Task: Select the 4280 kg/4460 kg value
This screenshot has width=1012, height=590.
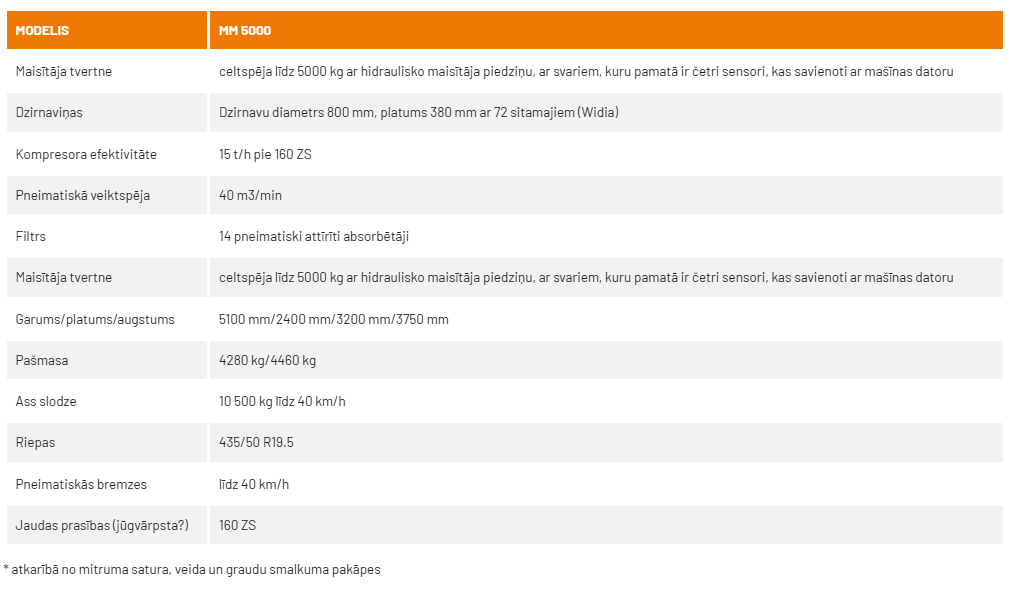Action: (x=268, y=360)
